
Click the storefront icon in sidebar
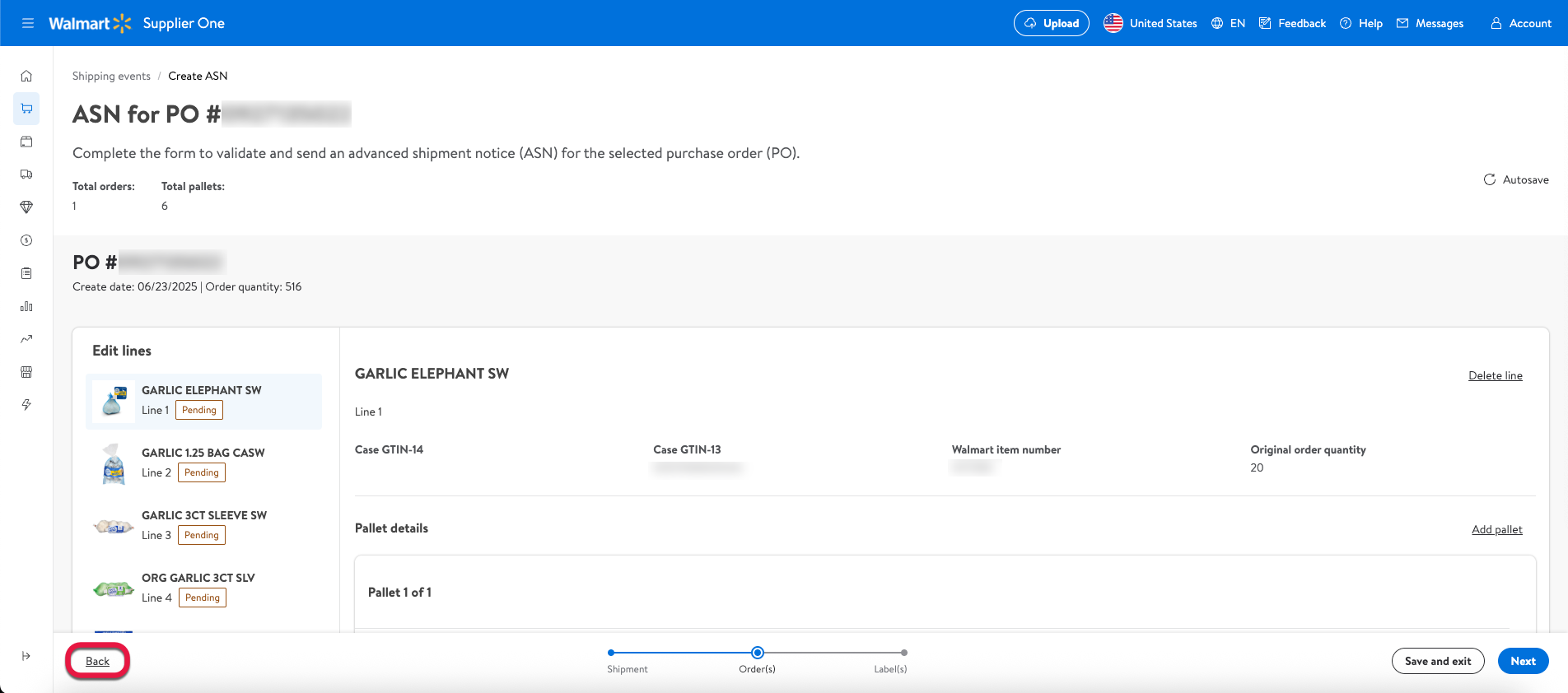26,372
